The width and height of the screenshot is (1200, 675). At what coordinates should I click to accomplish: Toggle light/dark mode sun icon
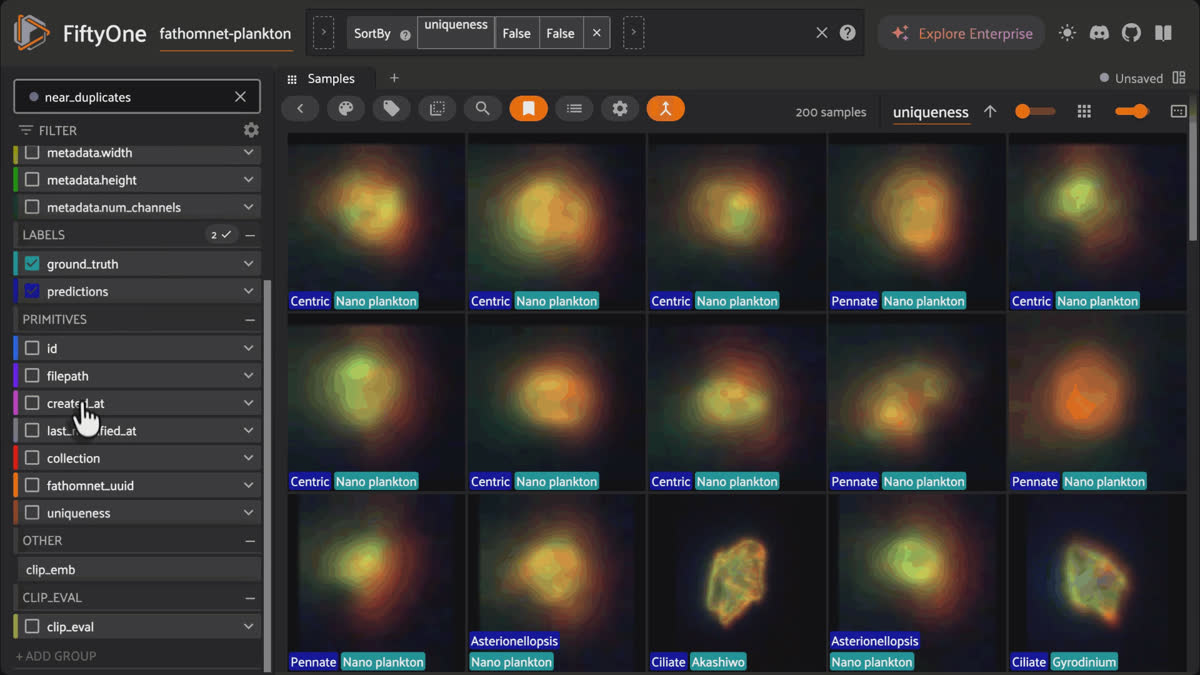click(x=1067, y=33)
